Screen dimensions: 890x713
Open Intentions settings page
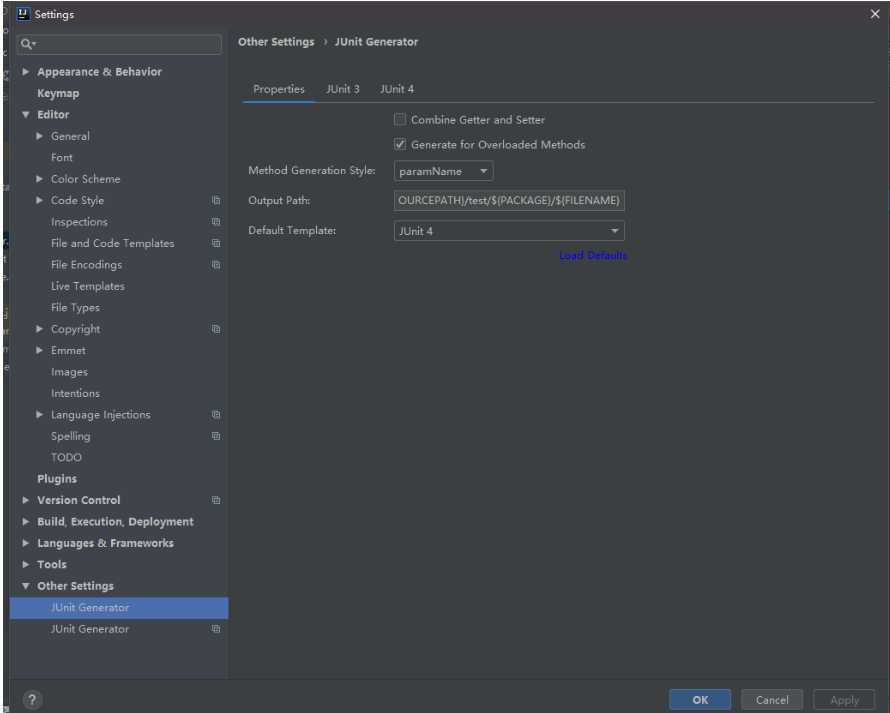(x=75, y=393)
